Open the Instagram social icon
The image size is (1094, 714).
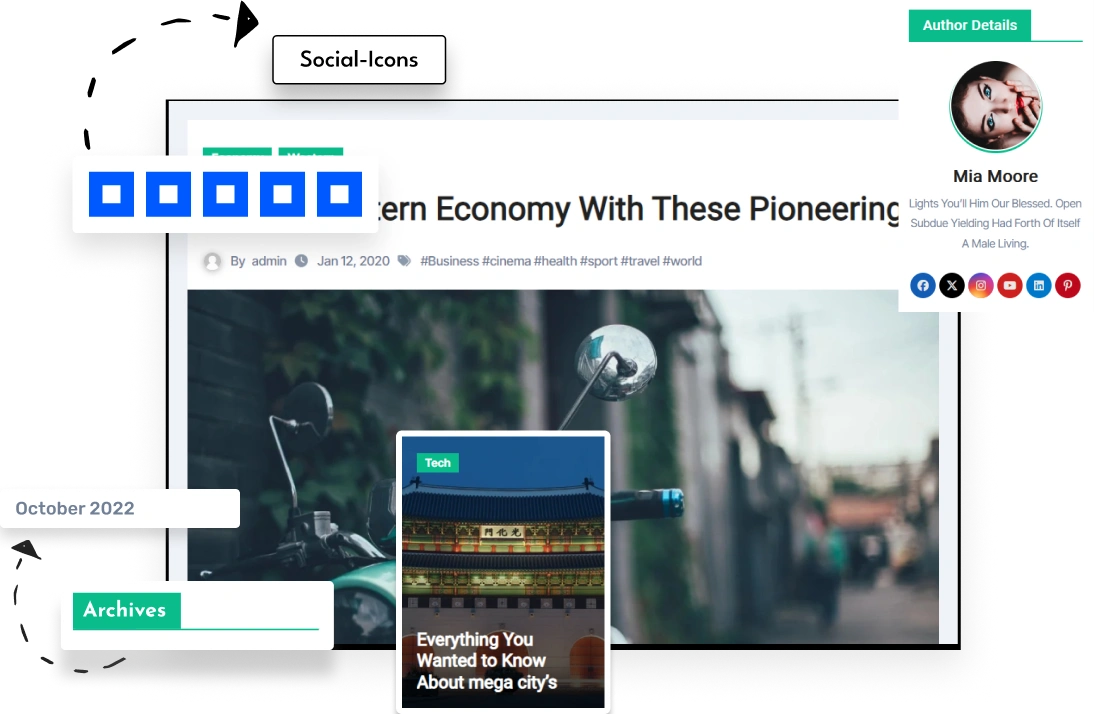[980, 285]
